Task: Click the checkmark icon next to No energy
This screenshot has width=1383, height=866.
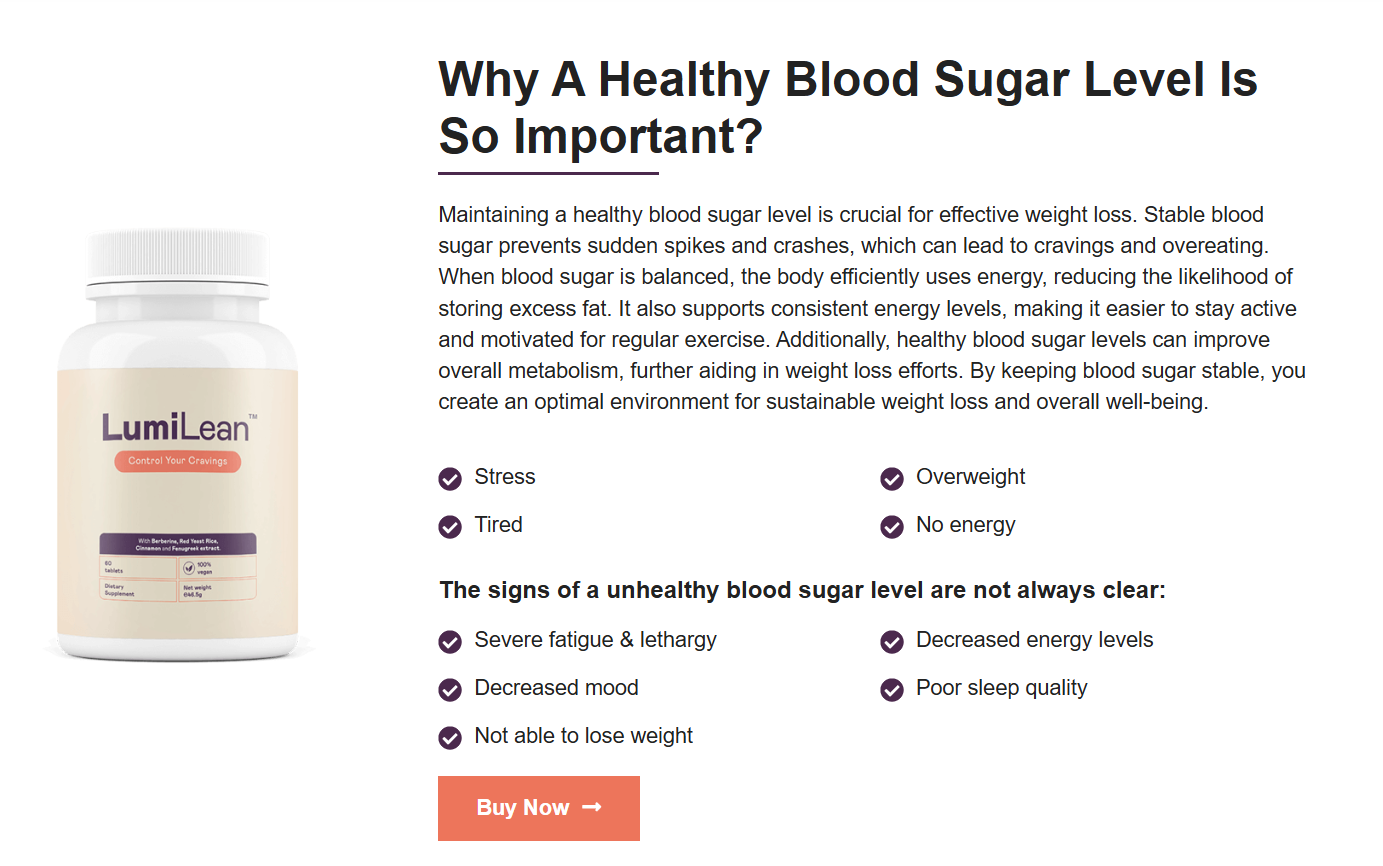Action: click(x=892, y=527)
